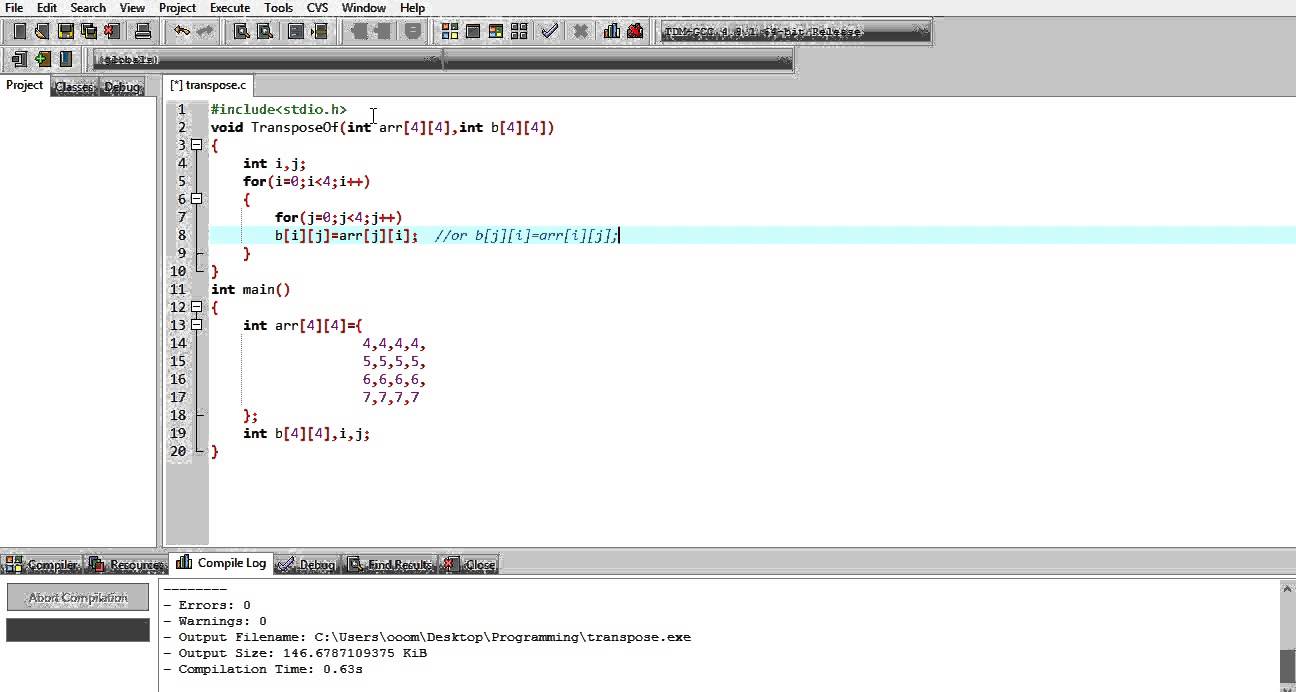Run the program with the window icon
1296x692 pixels.
(x=473, y=31)
